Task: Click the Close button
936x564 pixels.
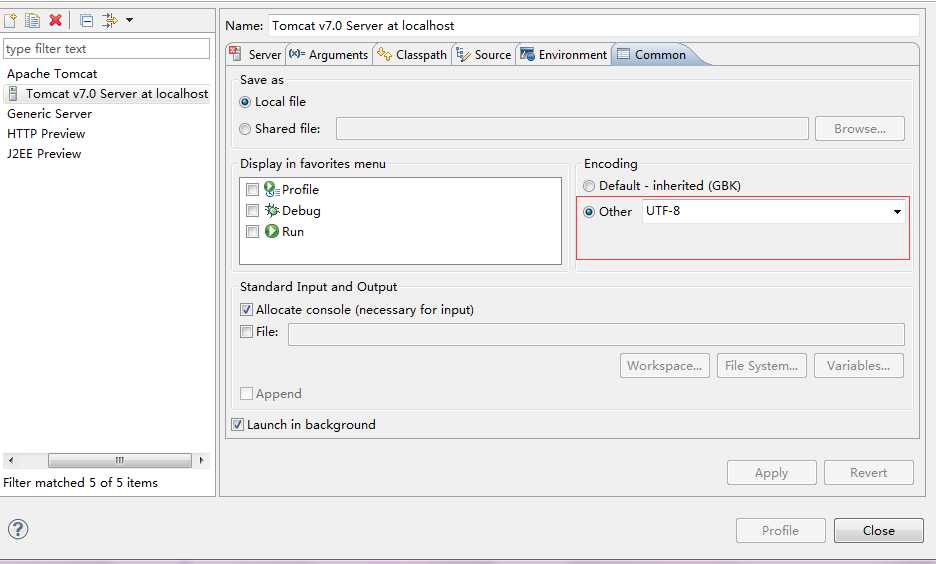Action: (878, 531)
